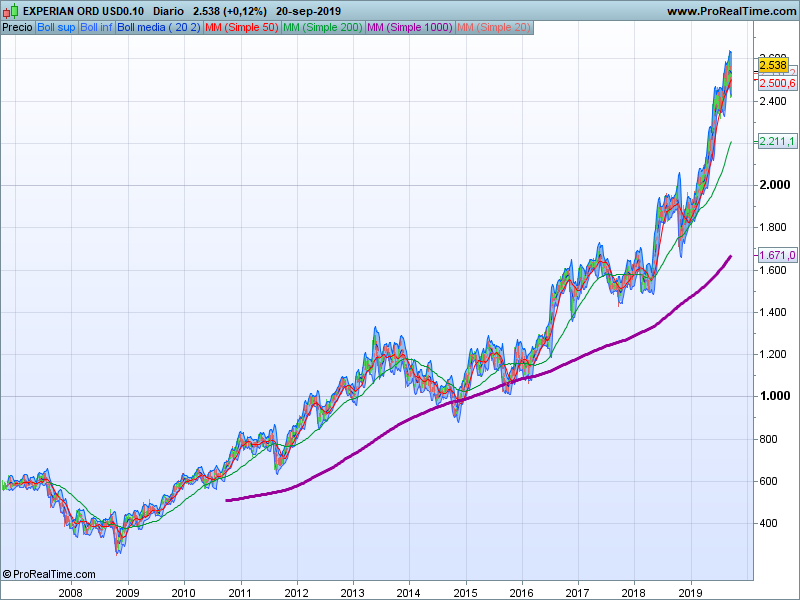800x600 pixels.
Task: Click the 2015 year label on time axis
Action: [465, 593]
